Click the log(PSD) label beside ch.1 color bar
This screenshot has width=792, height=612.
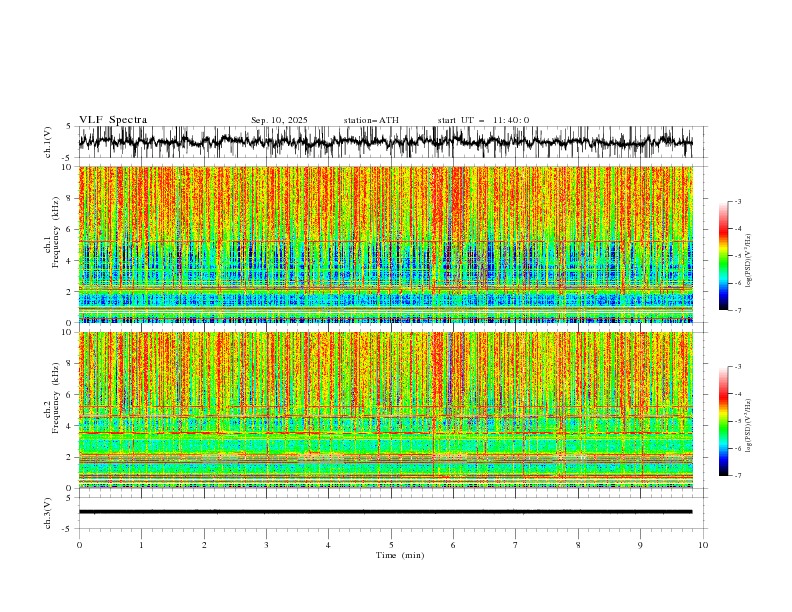pyautogui.click(x=749, y=261)
